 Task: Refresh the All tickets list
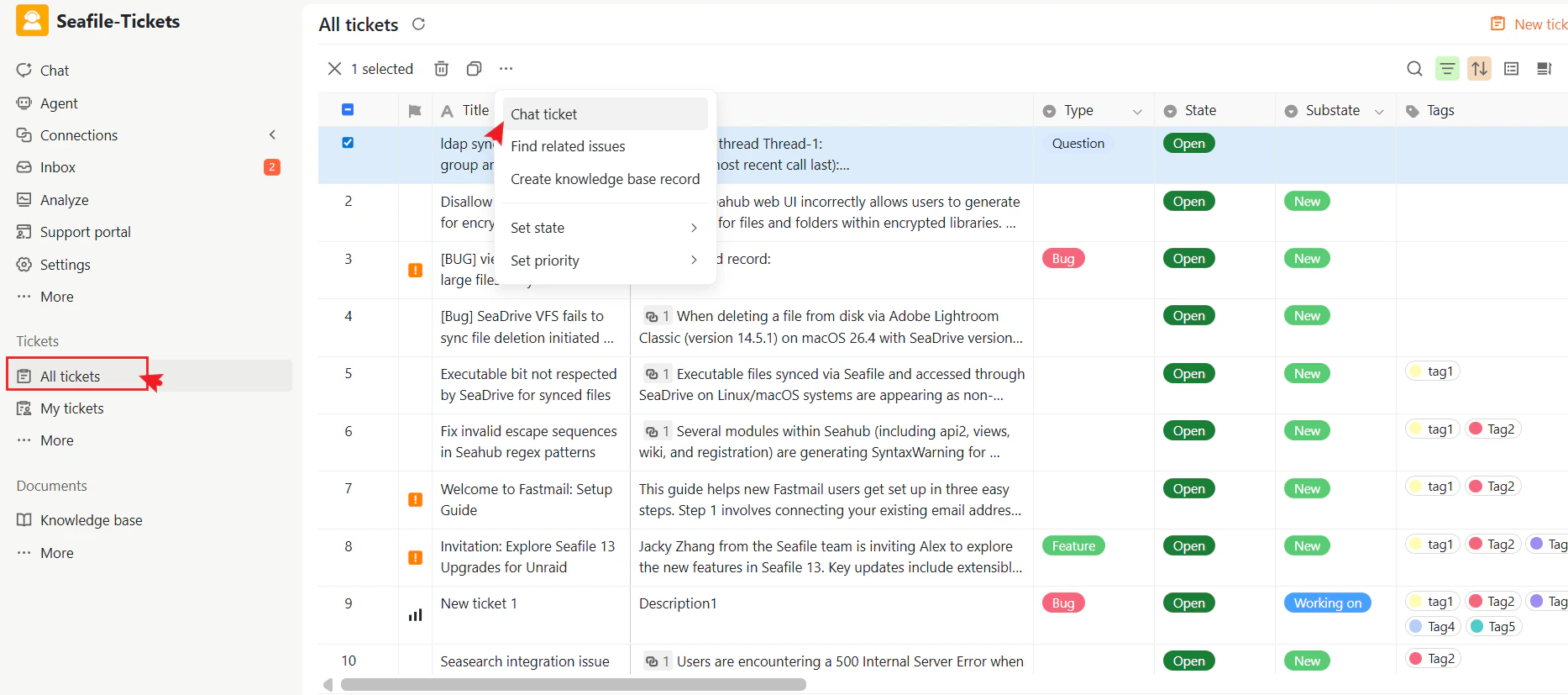(x=418, y=24)
